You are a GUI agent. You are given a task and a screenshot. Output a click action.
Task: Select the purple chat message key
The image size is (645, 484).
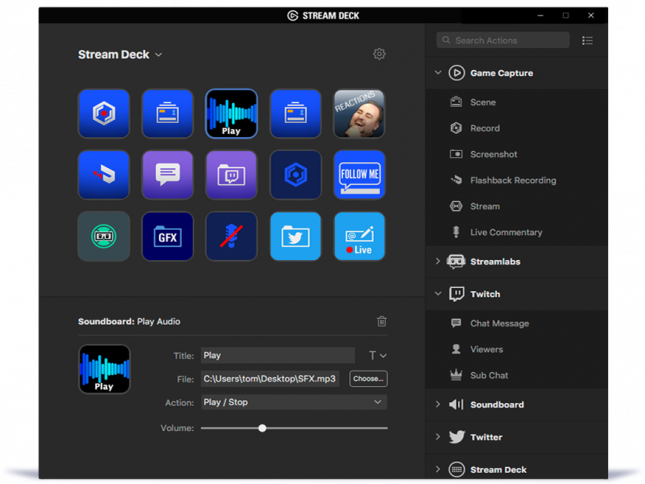click(167, 175)
